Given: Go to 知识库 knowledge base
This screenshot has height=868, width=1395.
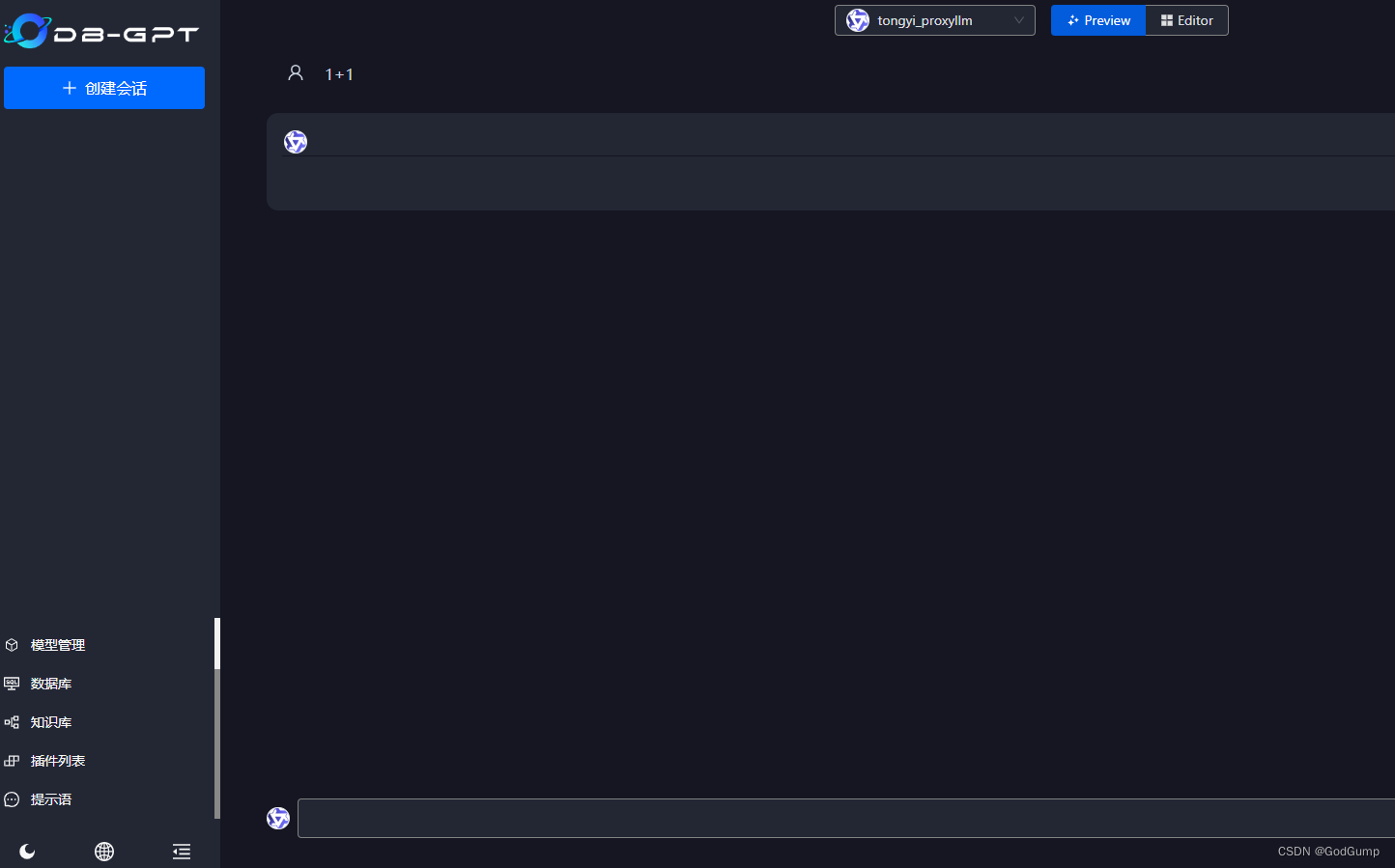Looking at the screenshot, I should (51, 722).
